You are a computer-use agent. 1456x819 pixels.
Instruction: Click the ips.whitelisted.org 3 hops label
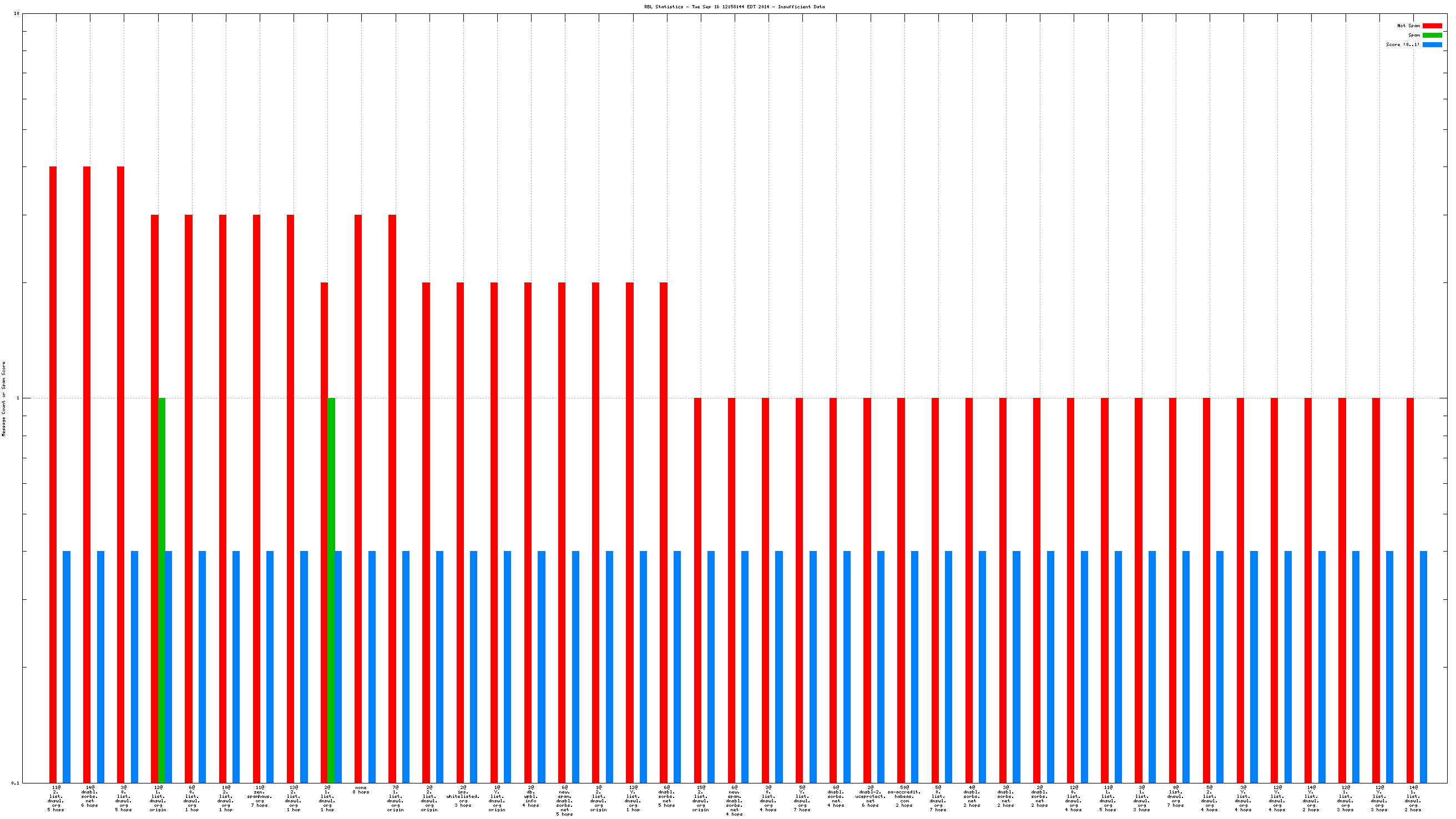tap(463, 796)
